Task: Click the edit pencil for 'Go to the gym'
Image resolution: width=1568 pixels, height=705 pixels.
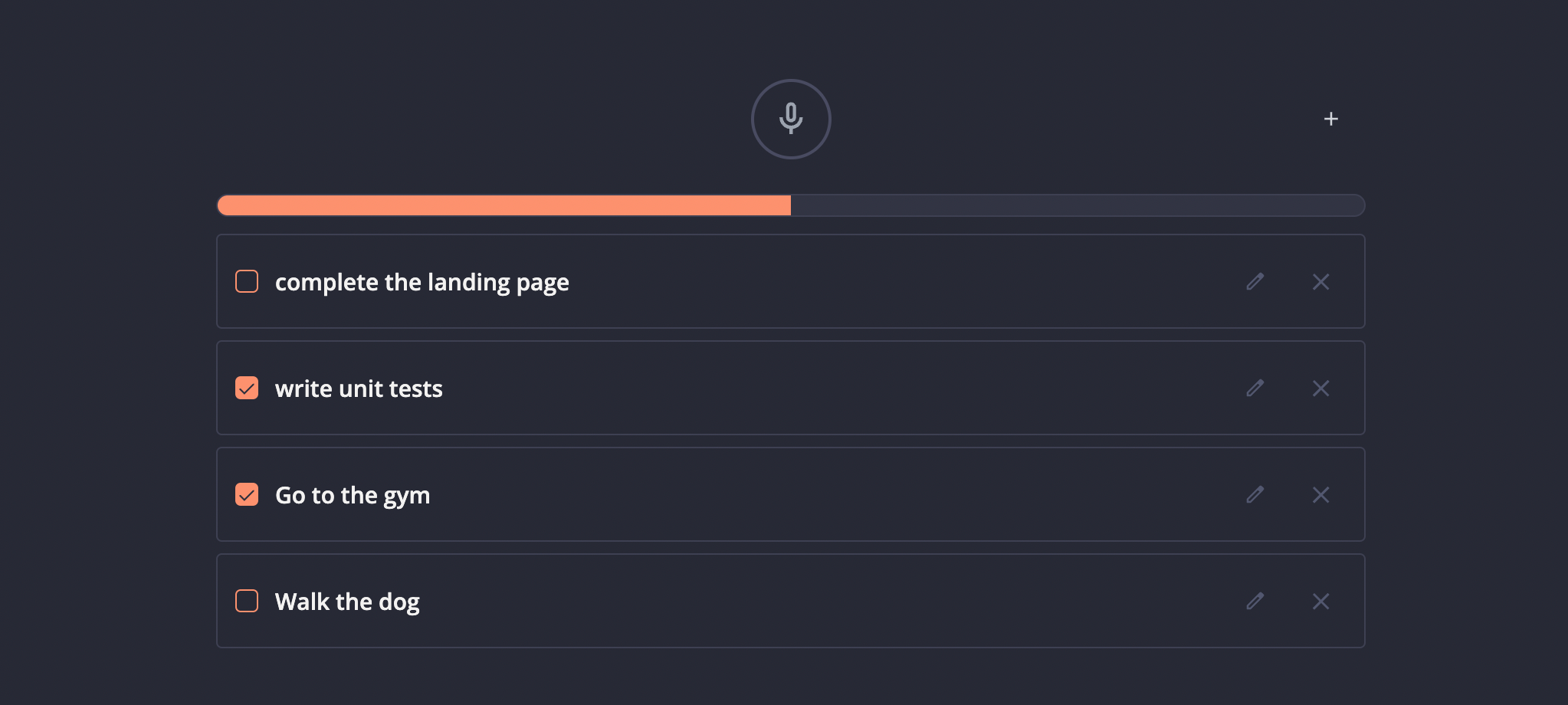Action: point(1255,495)
